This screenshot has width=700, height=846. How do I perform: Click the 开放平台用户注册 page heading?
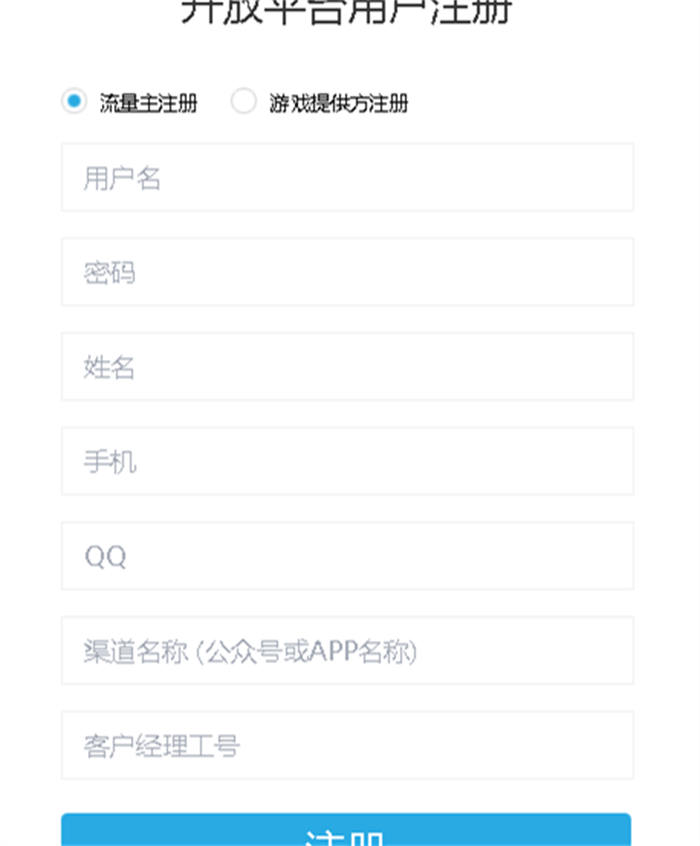tap(346, 12)
